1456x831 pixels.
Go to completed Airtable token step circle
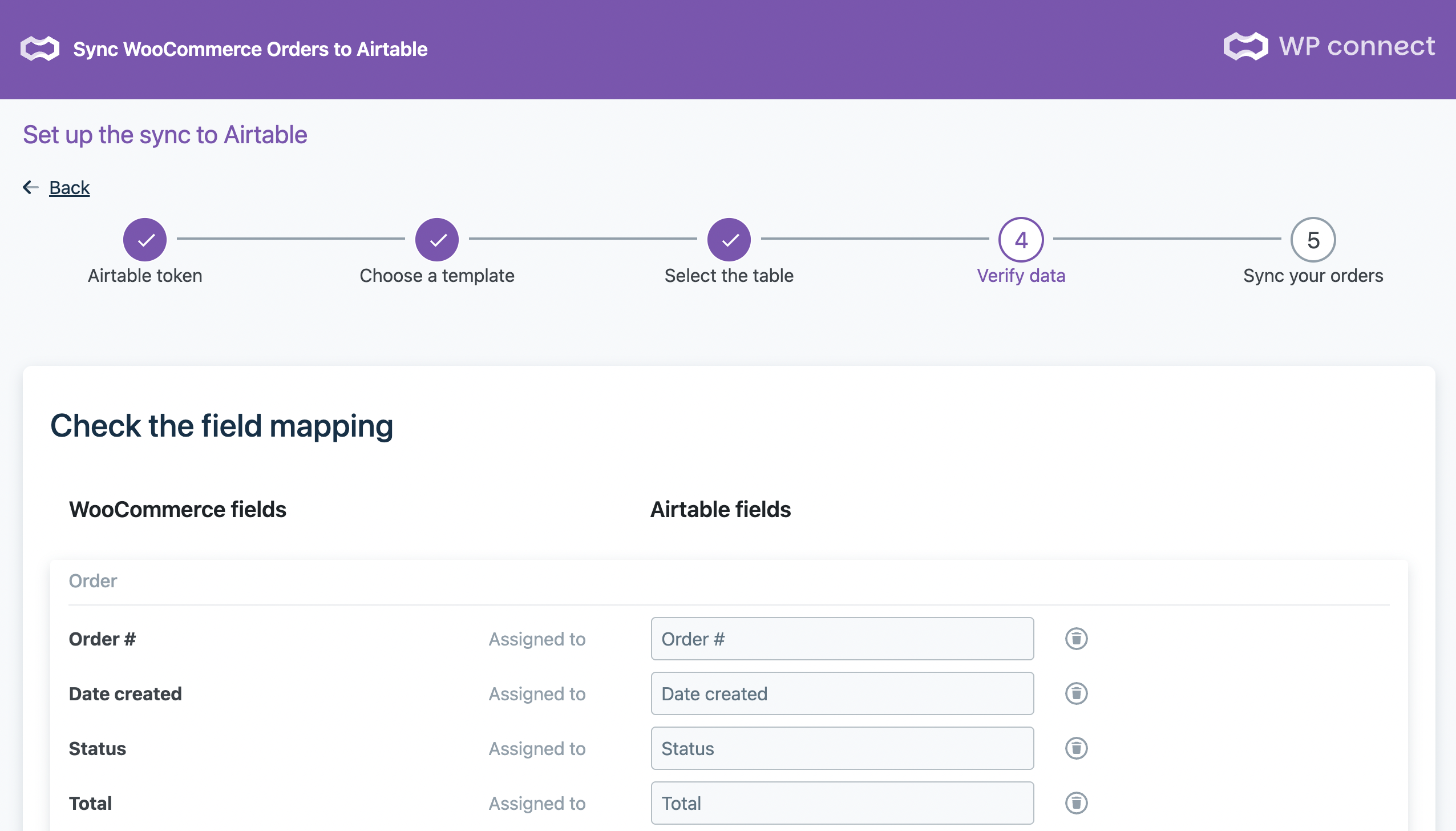pyautogui.click(x=145, y=240)
